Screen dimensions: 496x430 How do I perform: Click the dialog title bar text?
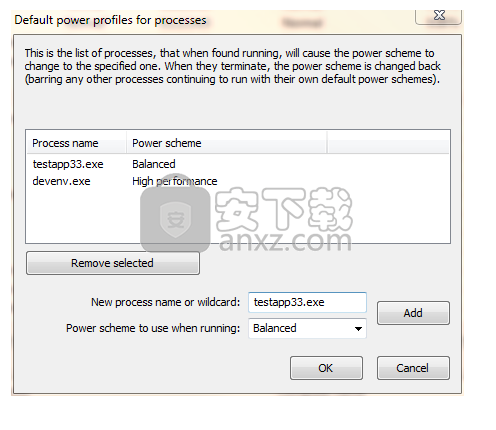(110, 20)
